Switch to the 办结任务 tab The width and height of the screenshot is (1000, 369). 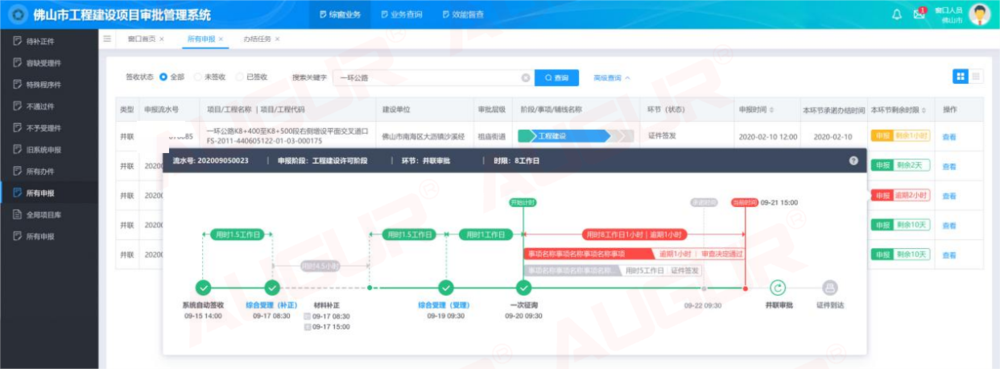261,39
